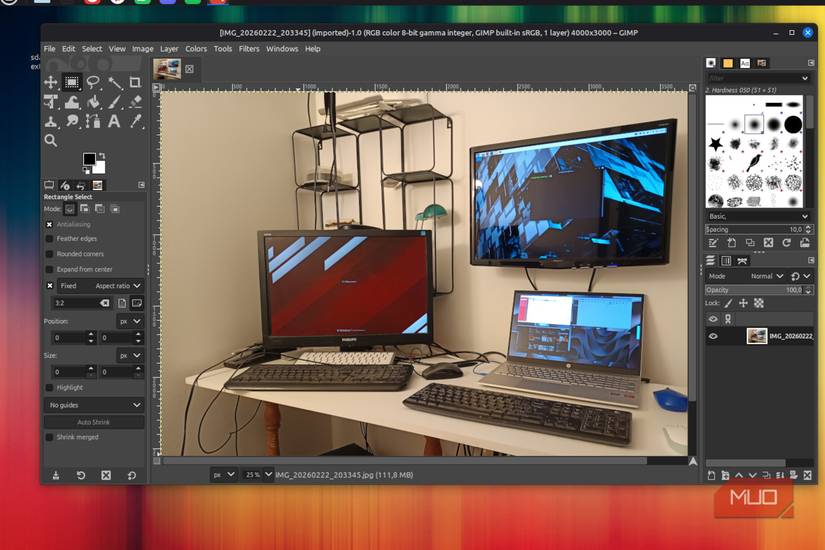Hide the IMG_20260222 layer with eye icon

coord(713,336)
